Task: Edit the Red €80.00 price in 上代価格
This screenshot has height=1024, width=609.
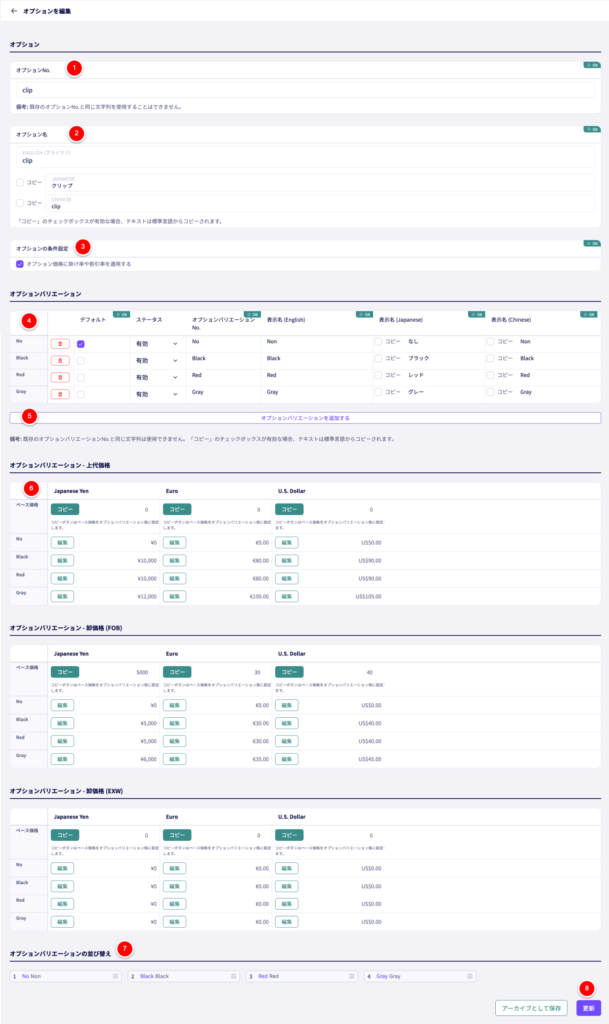Action: click(x=174, y=579)
